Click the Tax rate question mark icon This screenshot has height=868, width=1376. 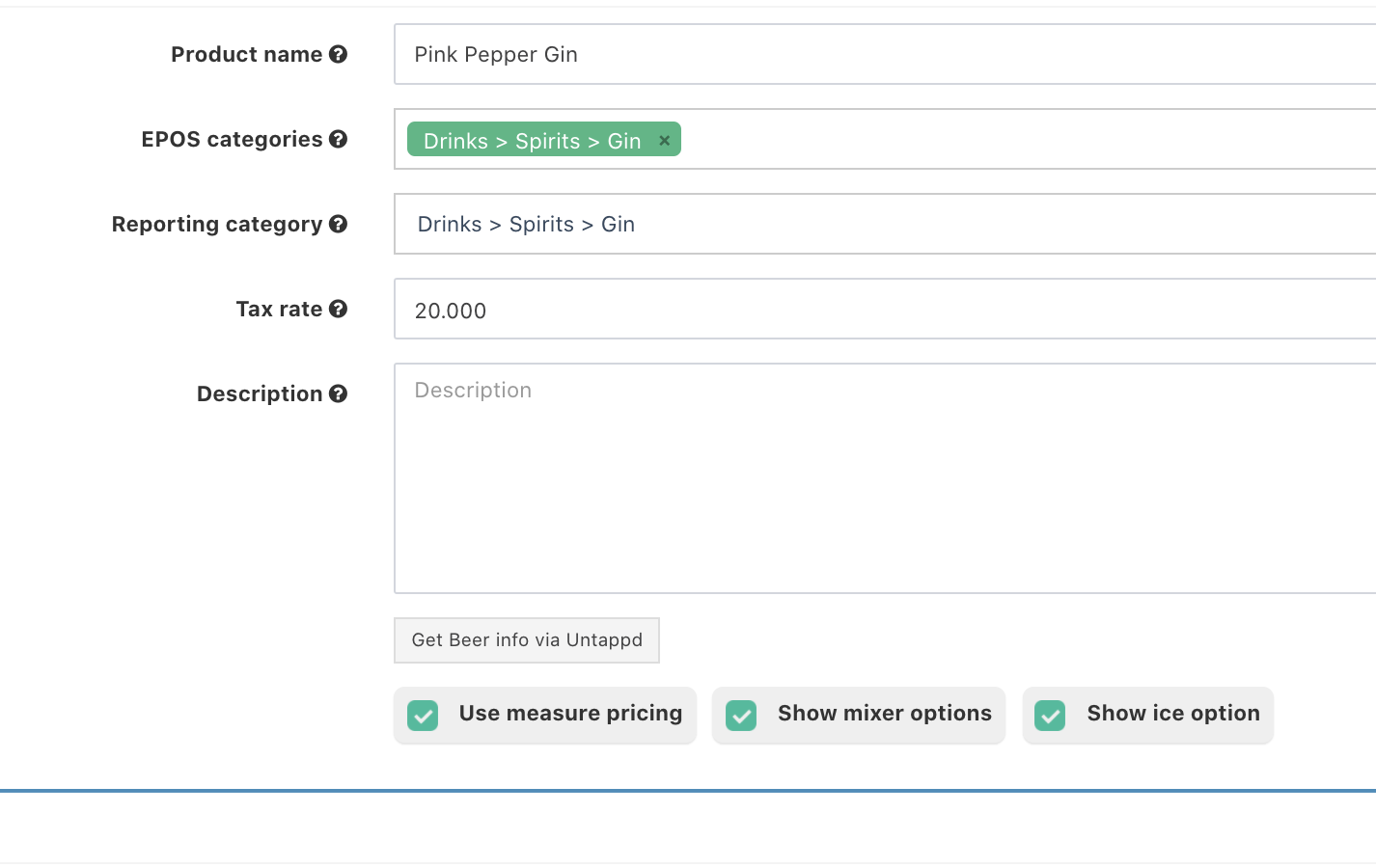coord(338,309)
